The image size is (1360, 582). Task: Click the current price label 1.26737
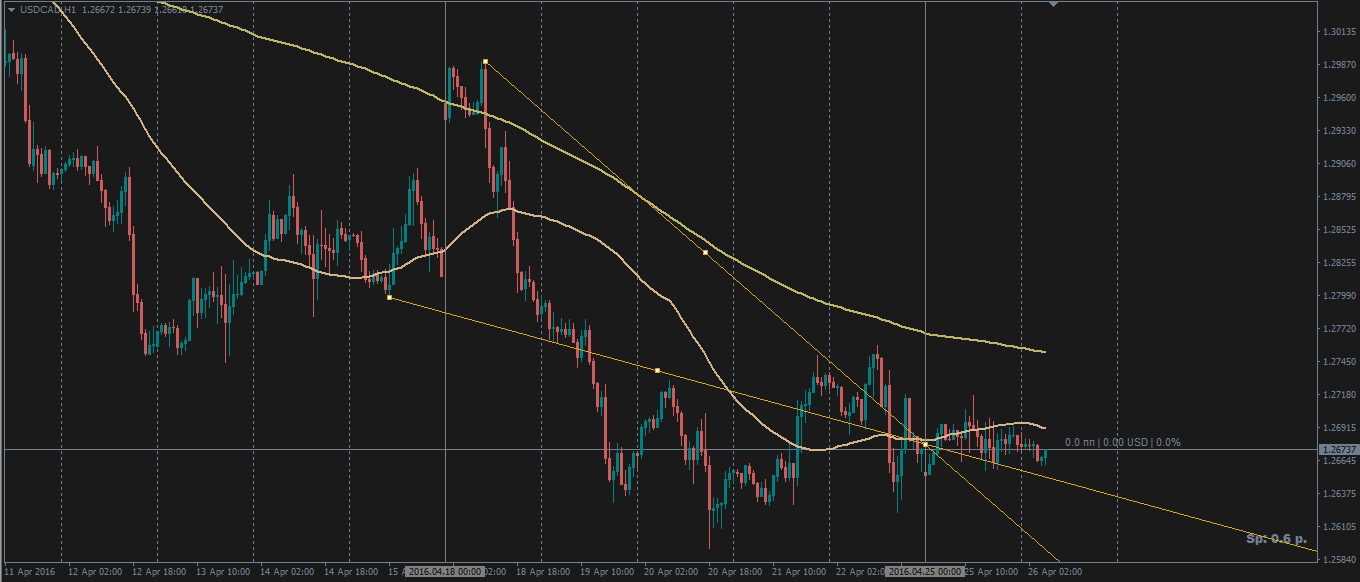(x=1337, y=450)
